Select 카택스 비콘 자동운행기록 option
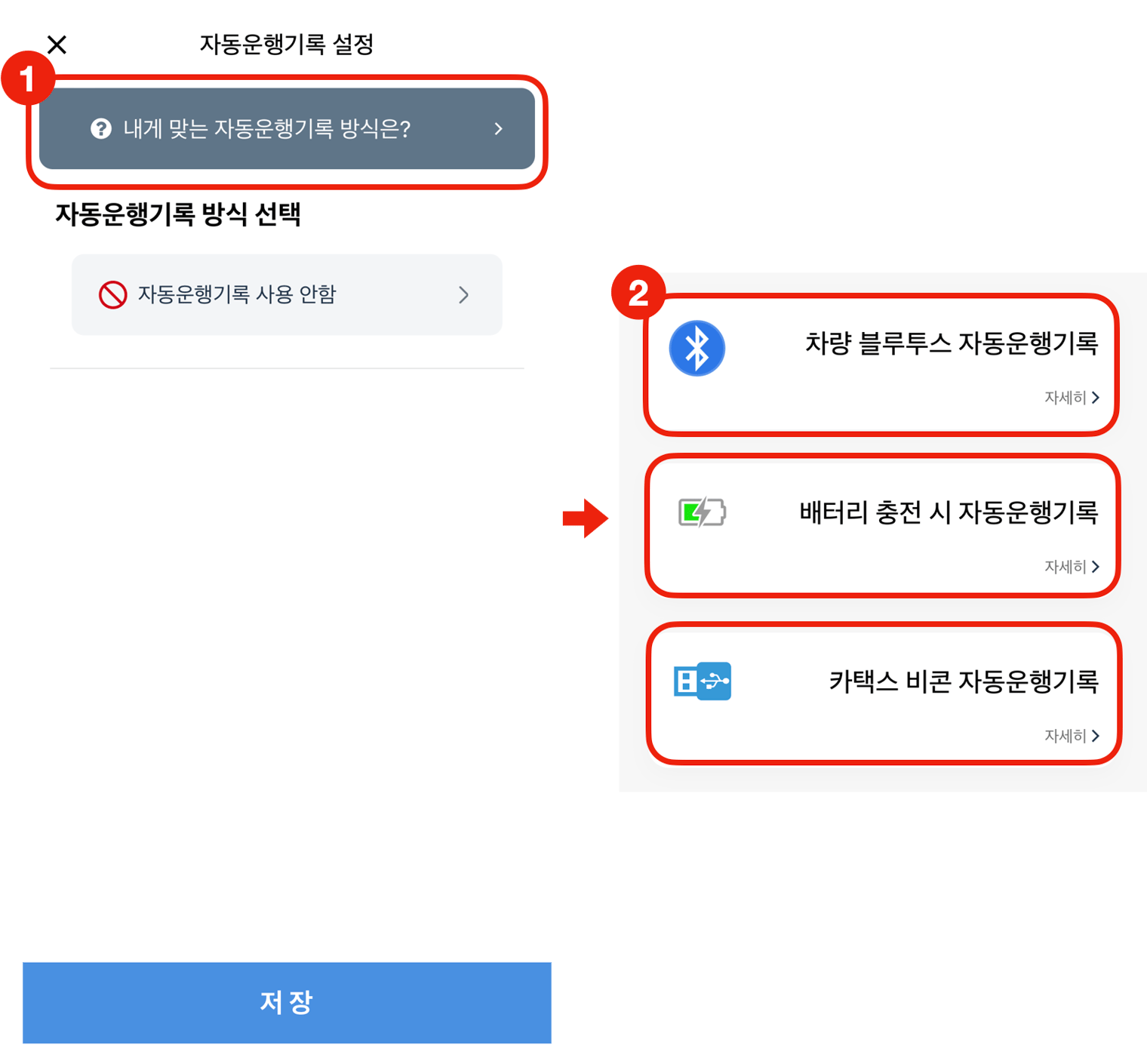 pyautogui.click(x=884, y=693)
